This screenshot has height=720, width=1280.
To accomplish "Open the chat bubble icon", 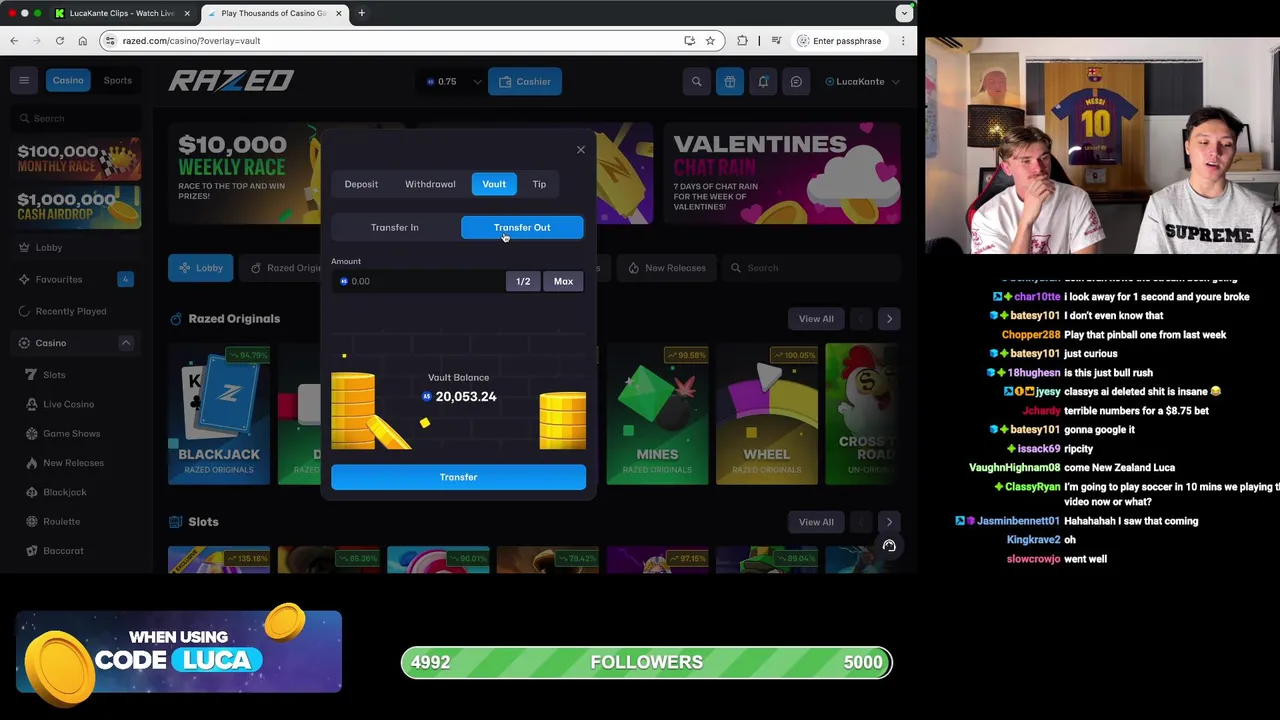I will point(796,82).
